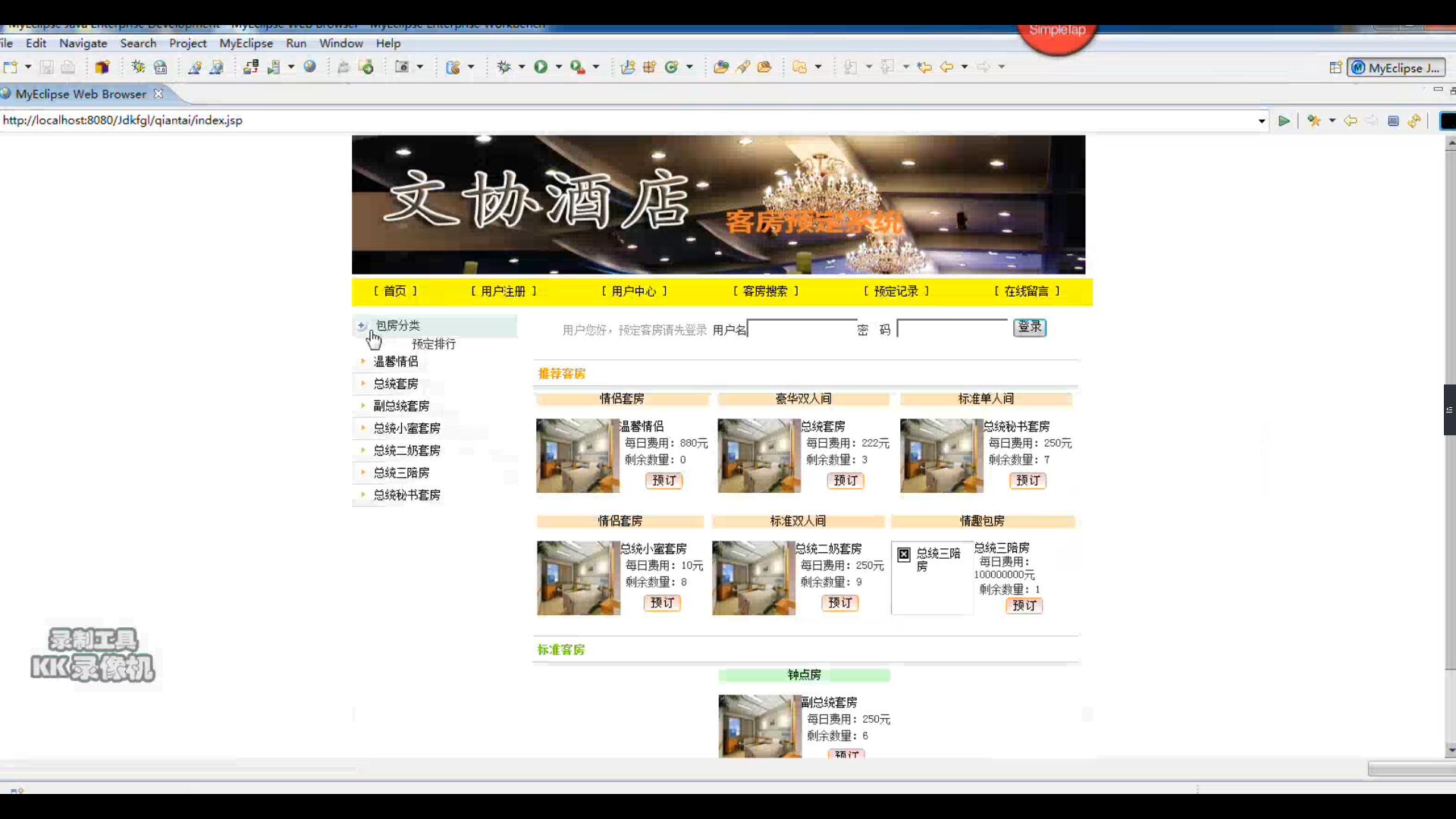Expand the 包房分类 category node

[362, 325]
